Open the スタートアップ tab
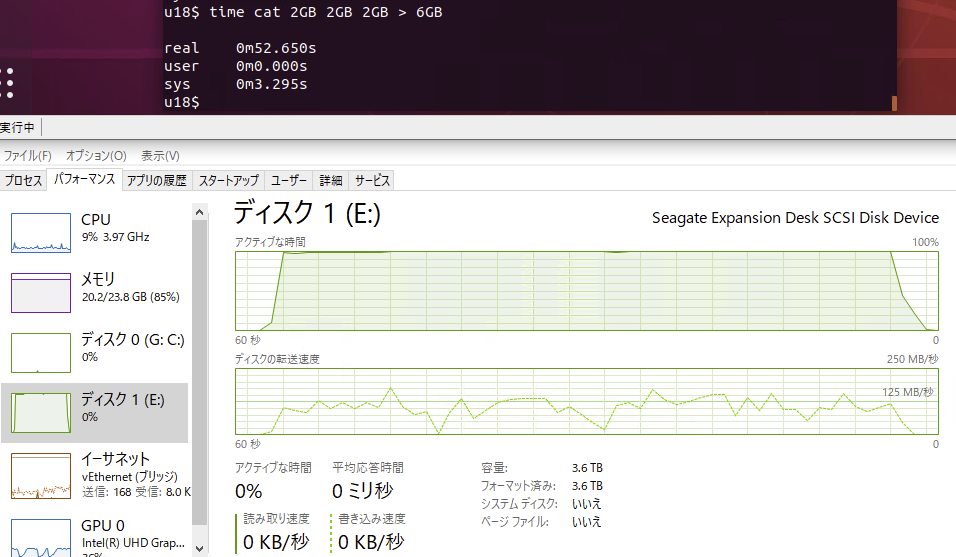The height and width of the screenshot is (557, 956). tap(228, 181)
